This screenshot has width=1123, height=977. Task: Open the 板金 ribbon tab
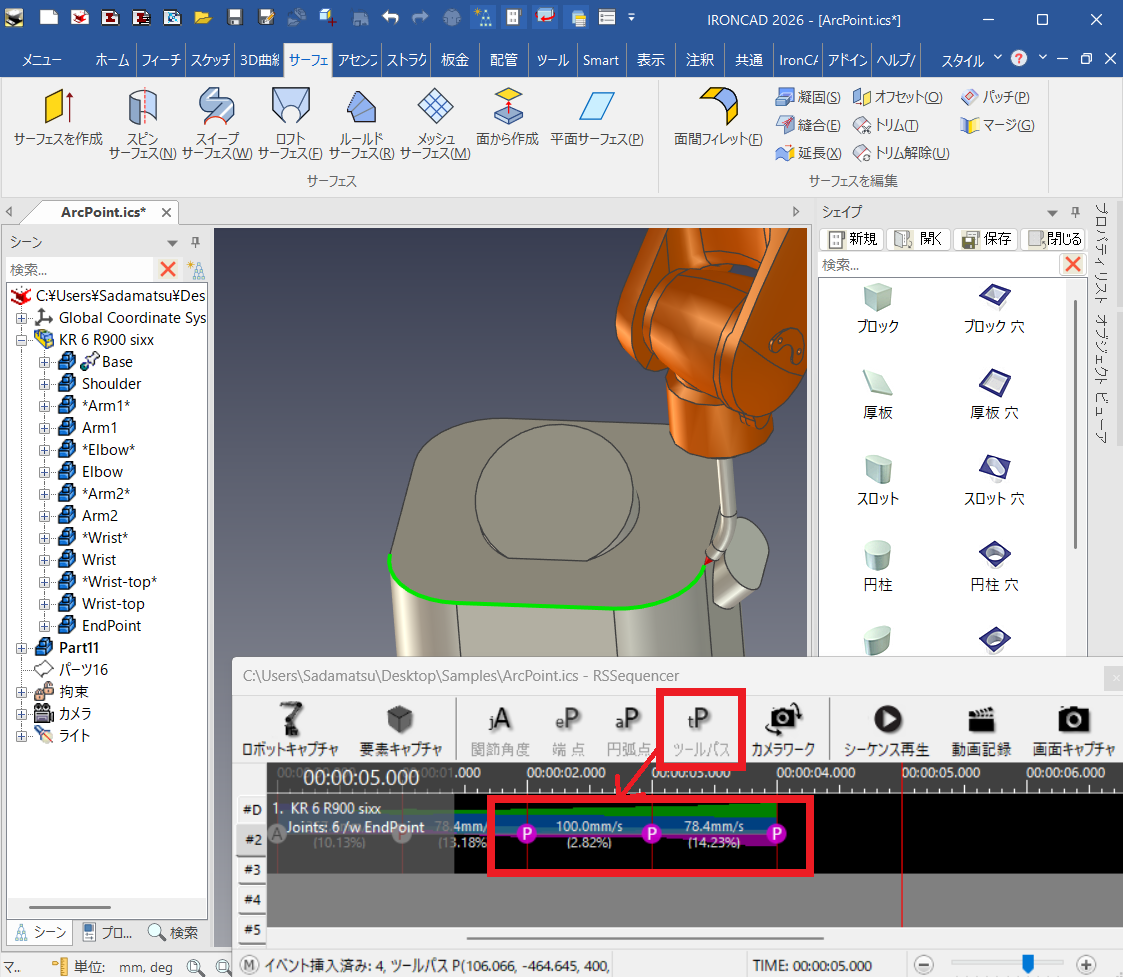[x=455, y=60]
